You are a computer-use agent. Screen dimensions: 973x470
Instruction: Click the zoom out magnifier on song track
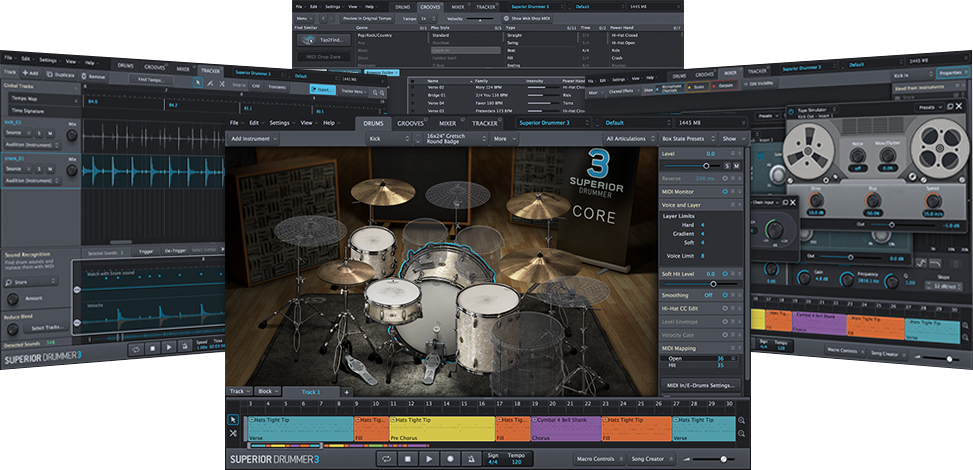pos(742,433)
